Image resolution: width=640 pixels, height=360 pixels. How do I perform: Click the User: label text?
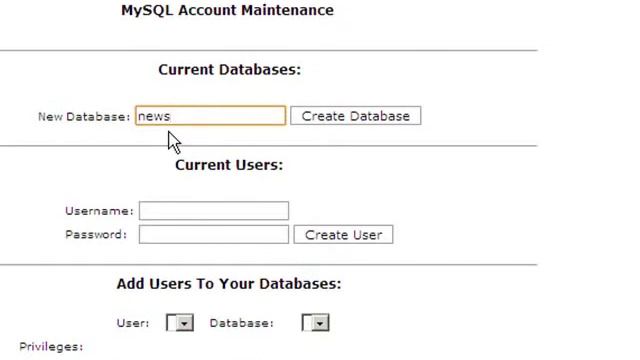click(x=133, y=323)
